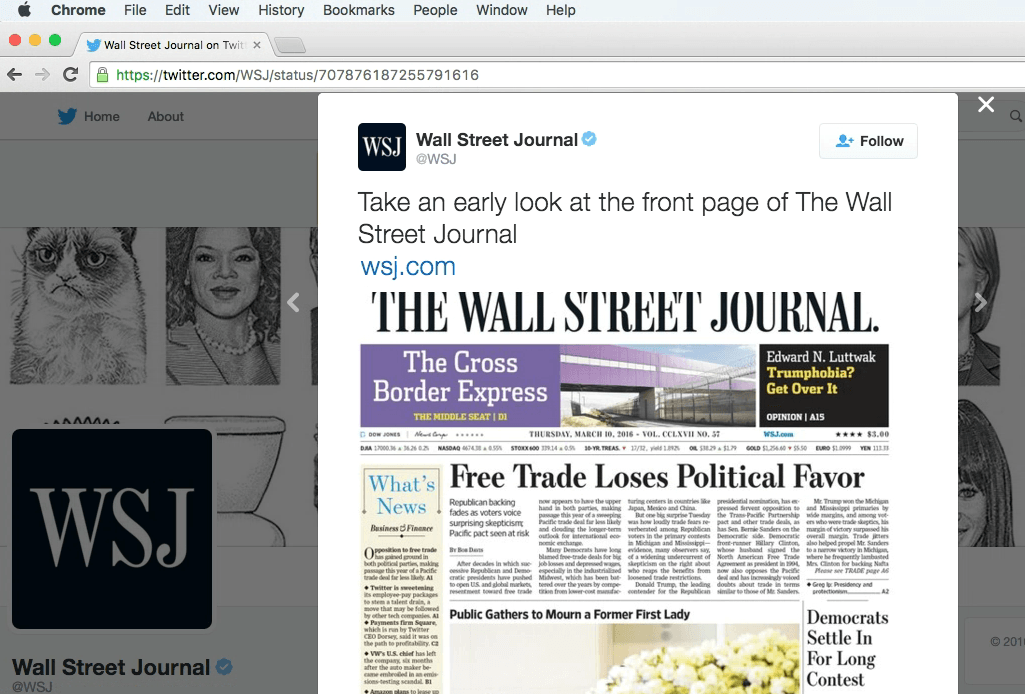
Task: Open the People menu
Action: (435, 10)
